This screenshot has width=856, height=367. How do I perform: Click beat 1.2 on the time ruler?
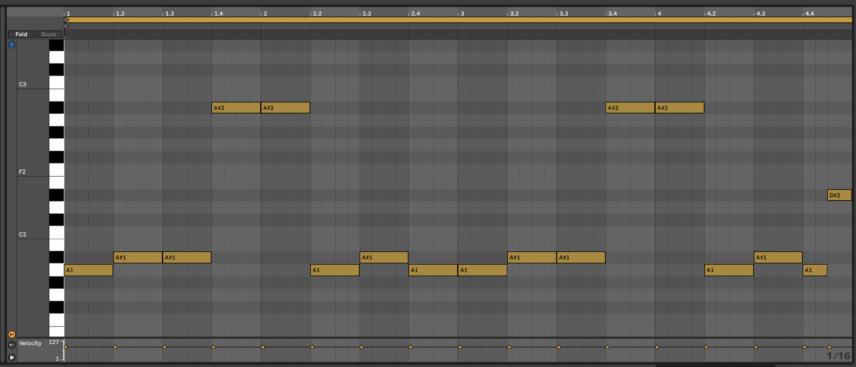[x=120, y=13]
